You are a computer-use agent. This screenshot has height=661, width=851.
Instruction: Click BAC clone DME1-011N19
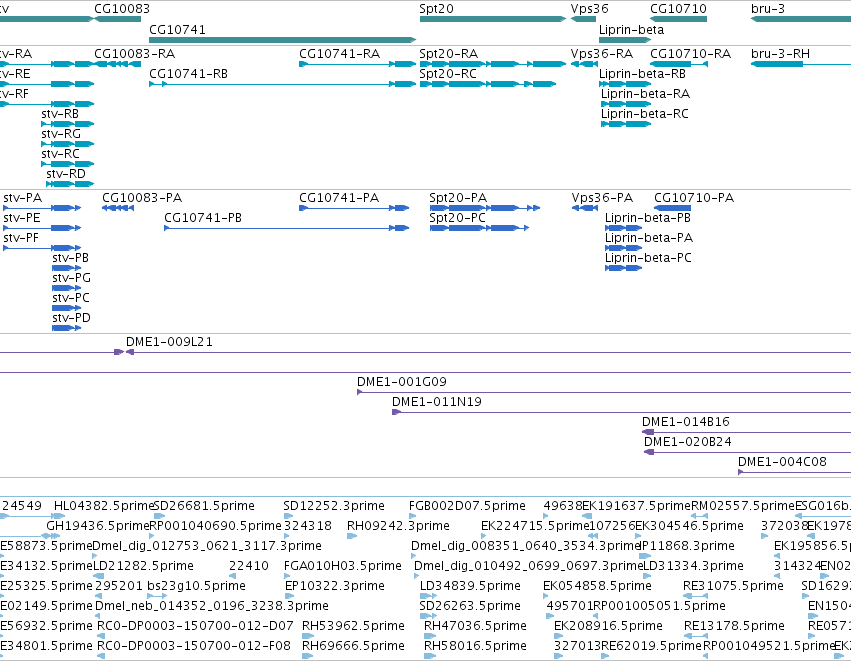click(621, 412)
